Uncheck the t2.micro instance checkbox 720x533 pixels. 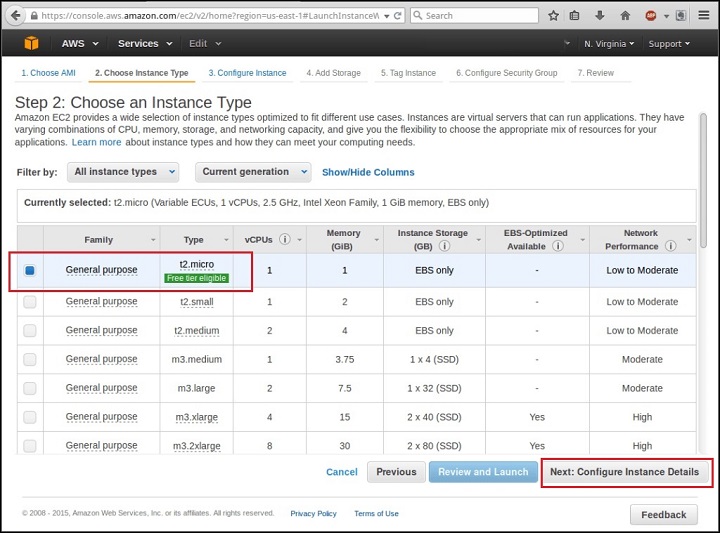[x=30, y=270]
